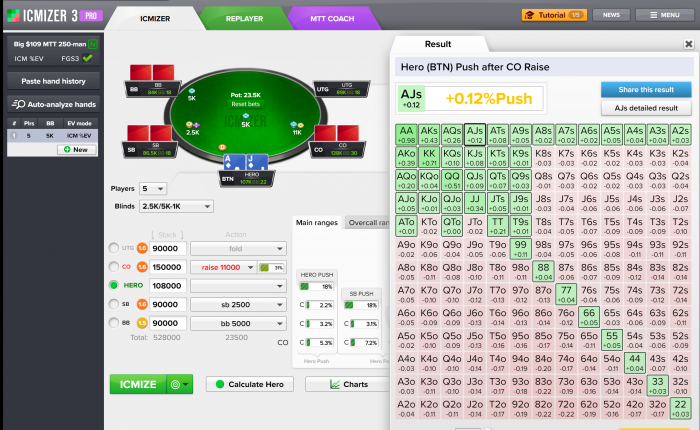The height and width of the screenshot is (430, 700).
Task: Select the Main ranges tab
Action: (317, 222)
